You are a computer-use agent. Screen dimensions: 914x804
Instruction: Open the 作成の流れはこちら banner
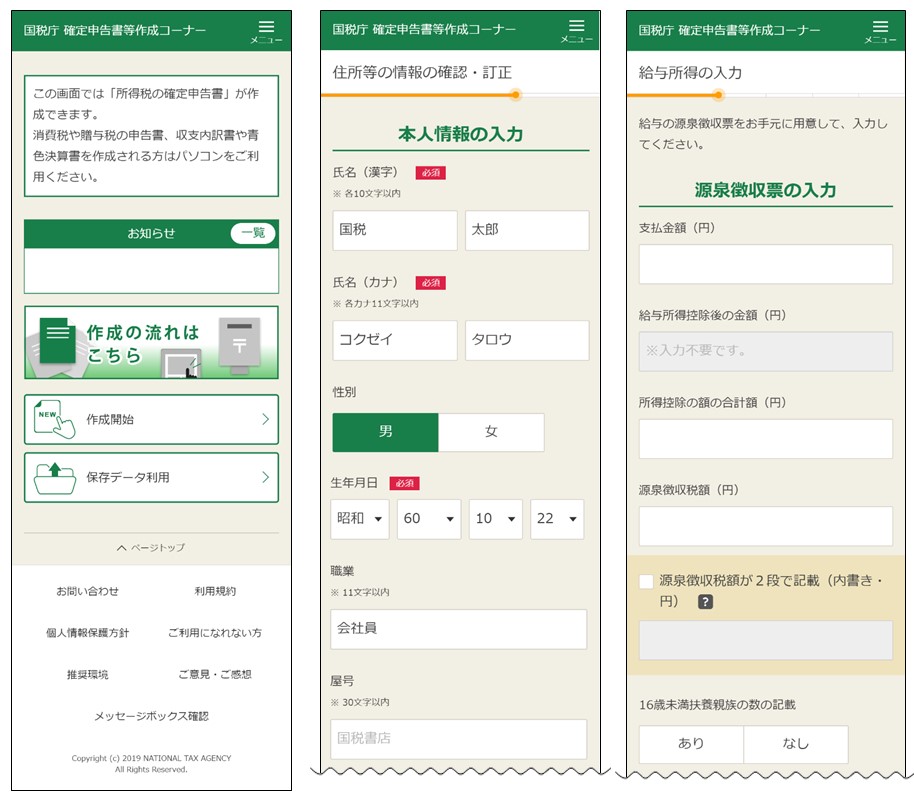coord(151,342)
